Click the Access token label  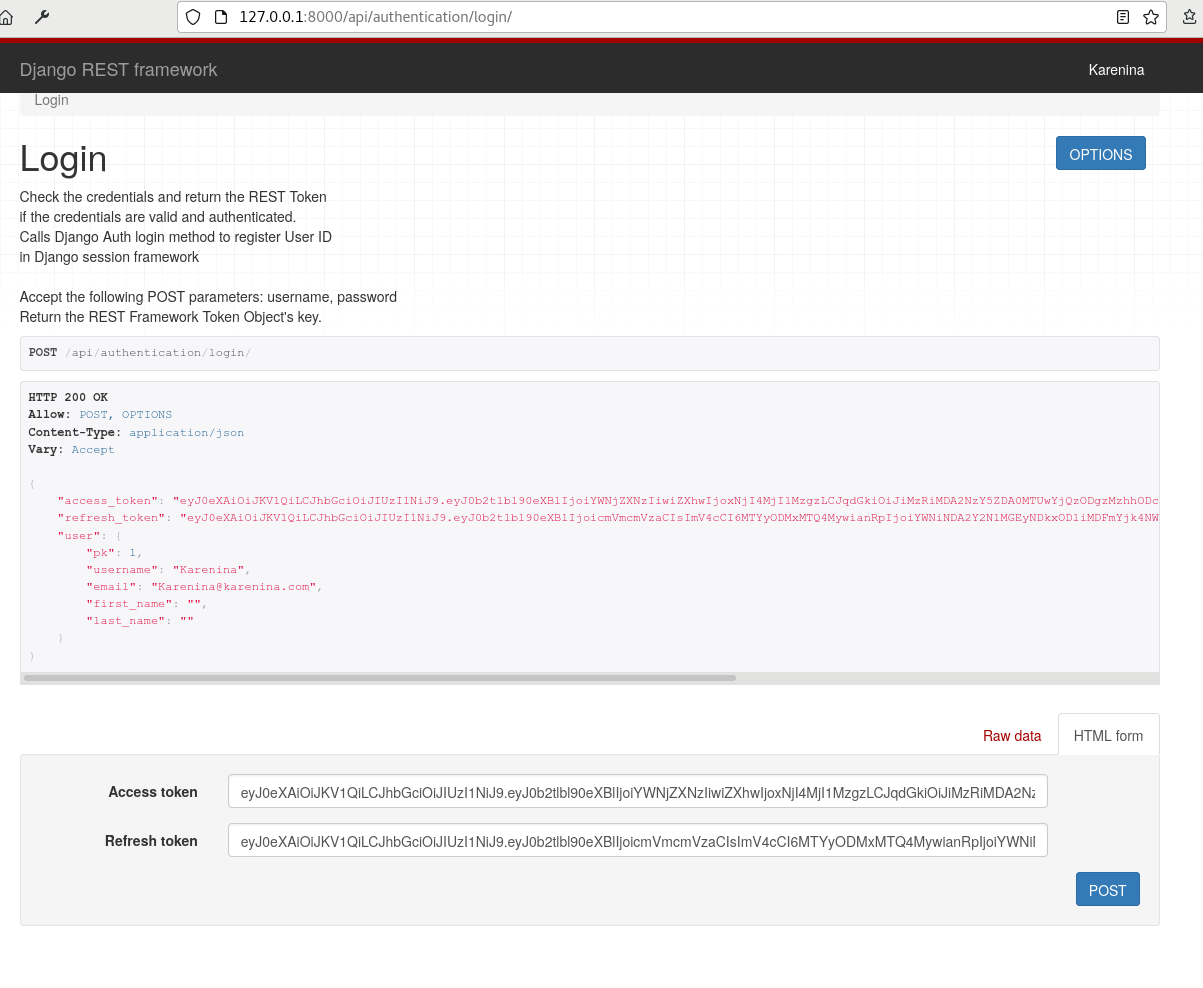click(152, 791)
